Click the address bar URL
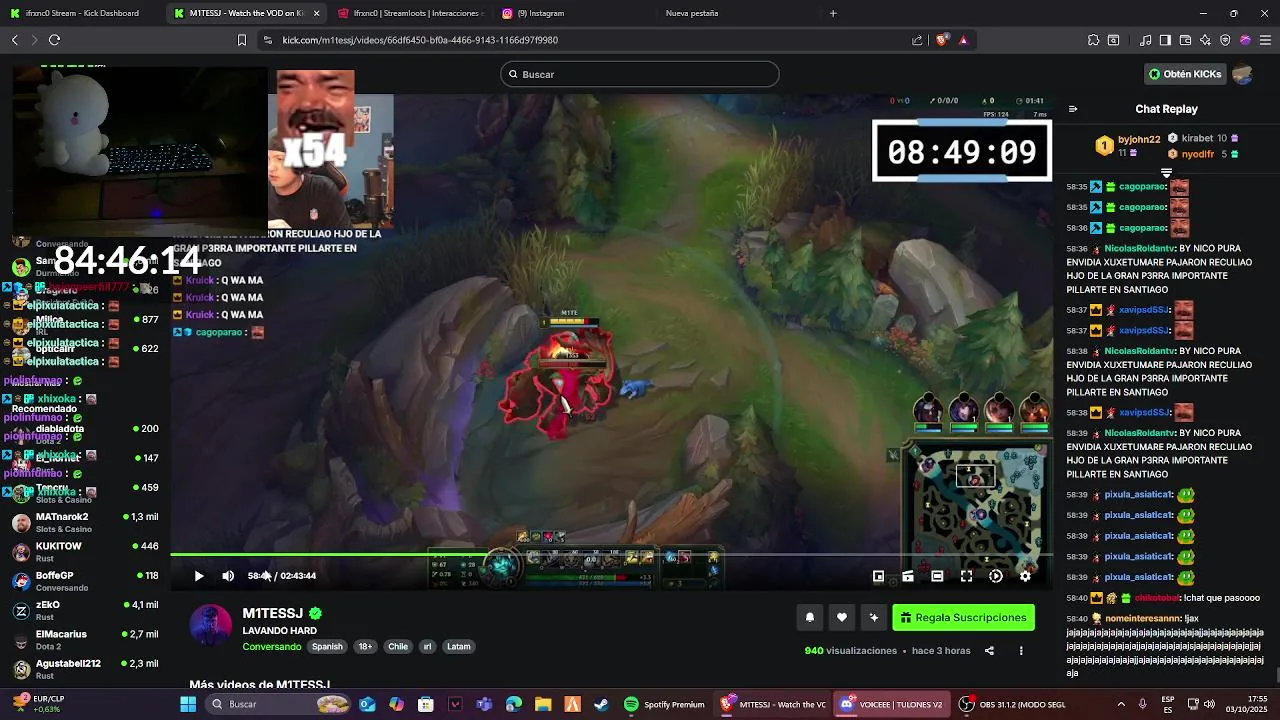1280x720 pixels. click(420, 40)
